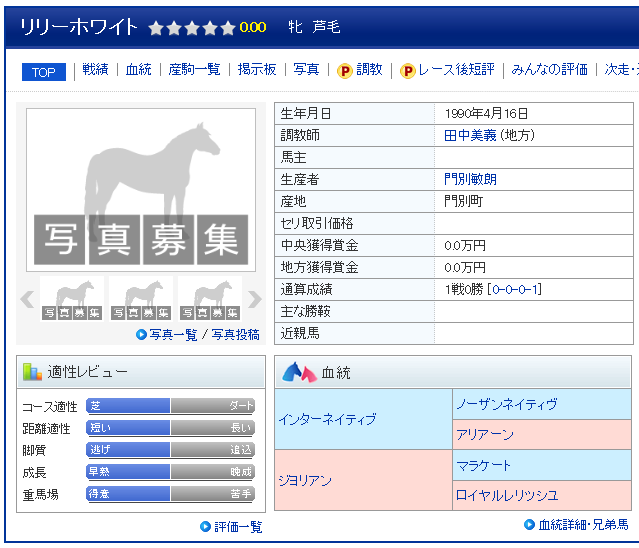Image resolution: width=639 pixels, height=548 pixels.
Task: Click the third rating star
Action: pos(192,28)
